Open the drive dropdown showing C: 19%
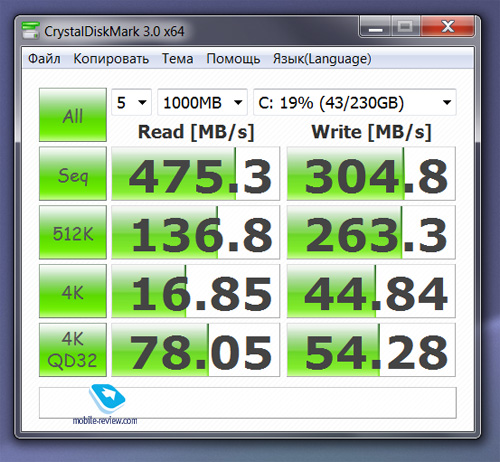 [x=355, y=102]
